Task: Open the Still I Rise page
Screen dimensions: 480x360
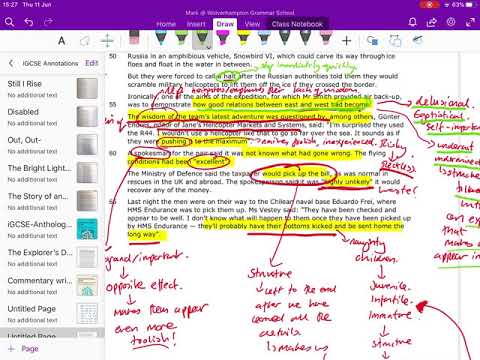Action: (x=52, y=88)
